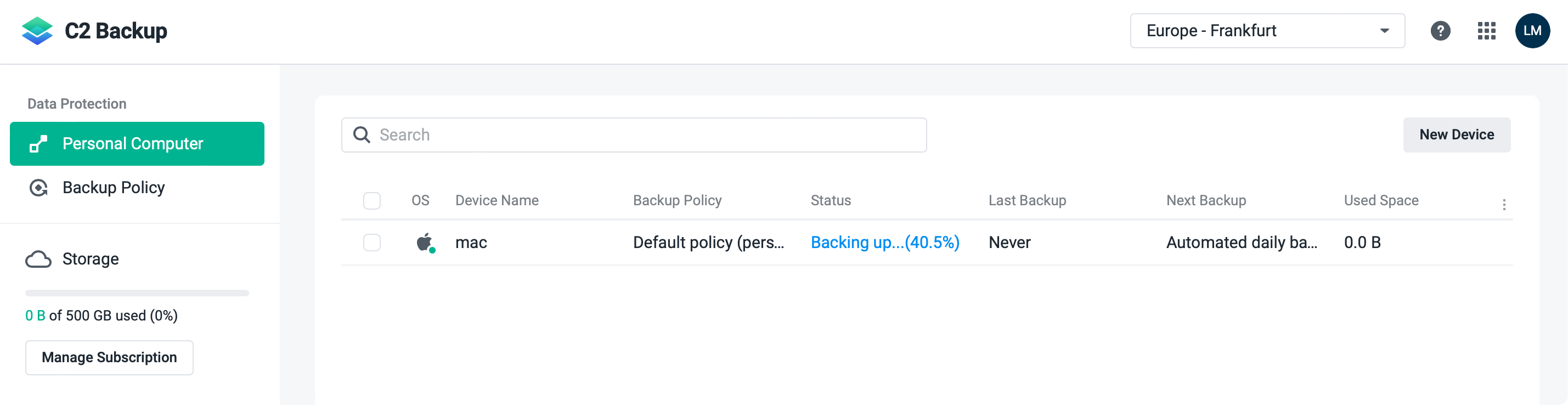The width and height of the screenshot is (1568, 405).
Task: Go to Backup Policy in the sidebar
Action: [x=137, y=188]
